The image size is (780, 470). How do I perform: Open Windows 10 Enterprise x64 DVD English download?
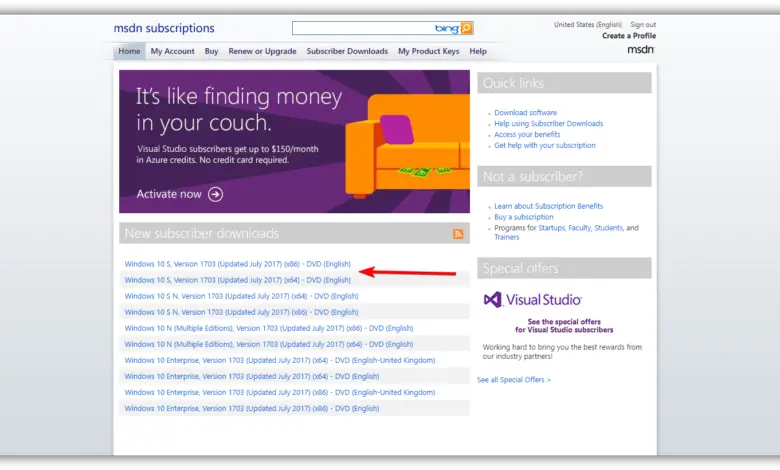click(252, 376)
